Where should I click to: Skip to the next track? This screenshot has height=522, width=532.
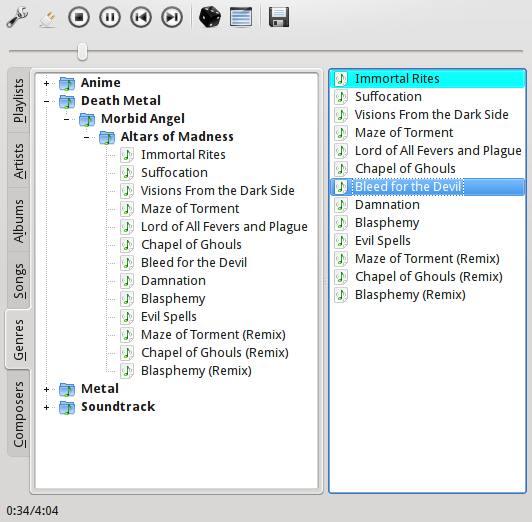[x=172, y=17]
